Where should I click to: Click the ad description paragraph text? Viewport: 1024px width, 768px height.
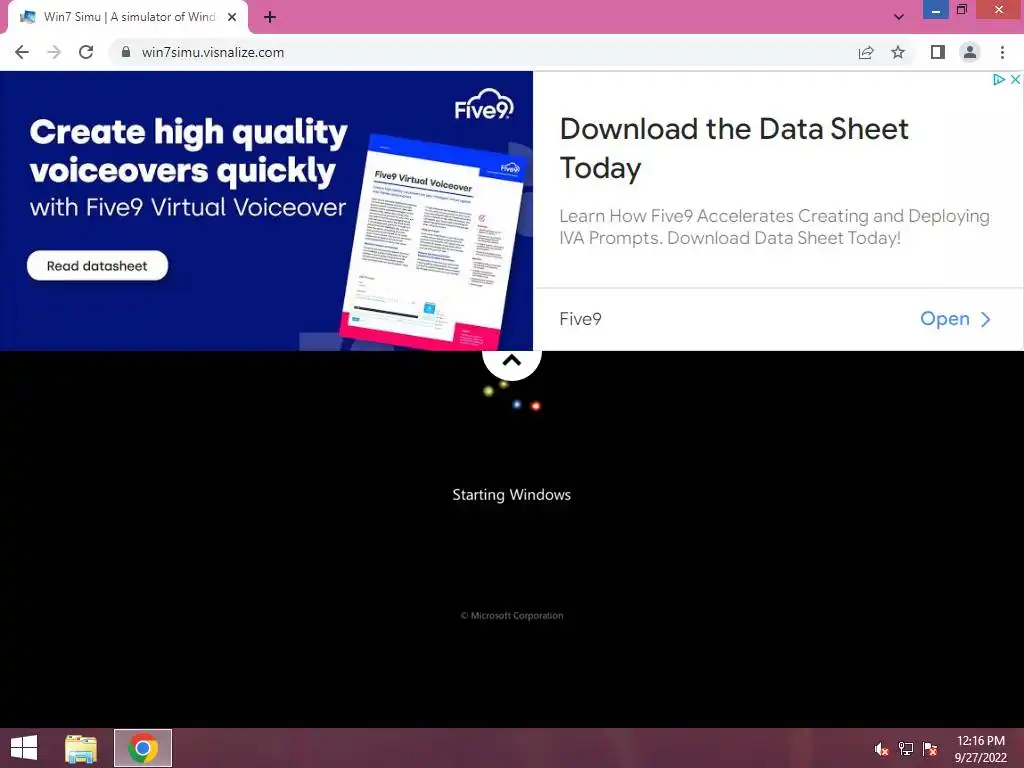[775, 227]
